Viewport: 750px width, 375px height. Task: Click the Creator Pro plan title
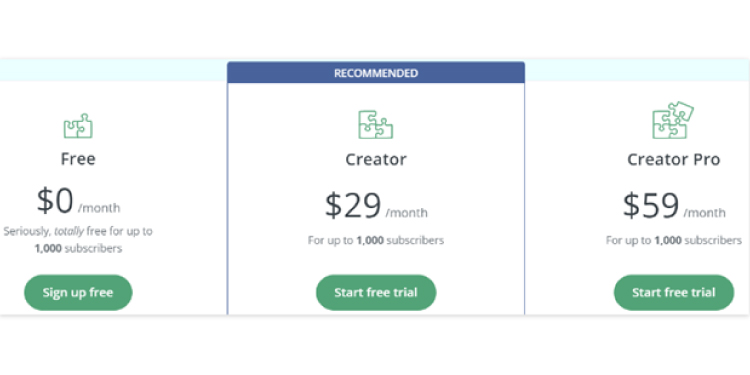coord(673,159)
